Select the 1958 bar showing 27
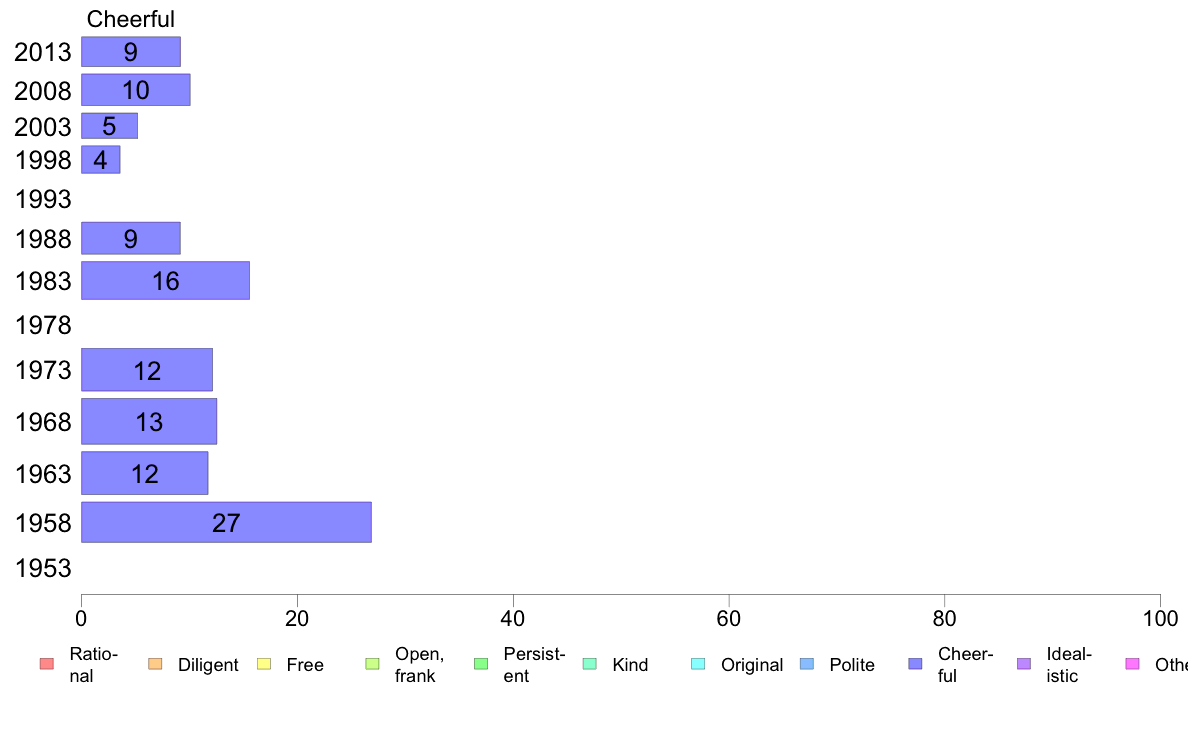 226,523
